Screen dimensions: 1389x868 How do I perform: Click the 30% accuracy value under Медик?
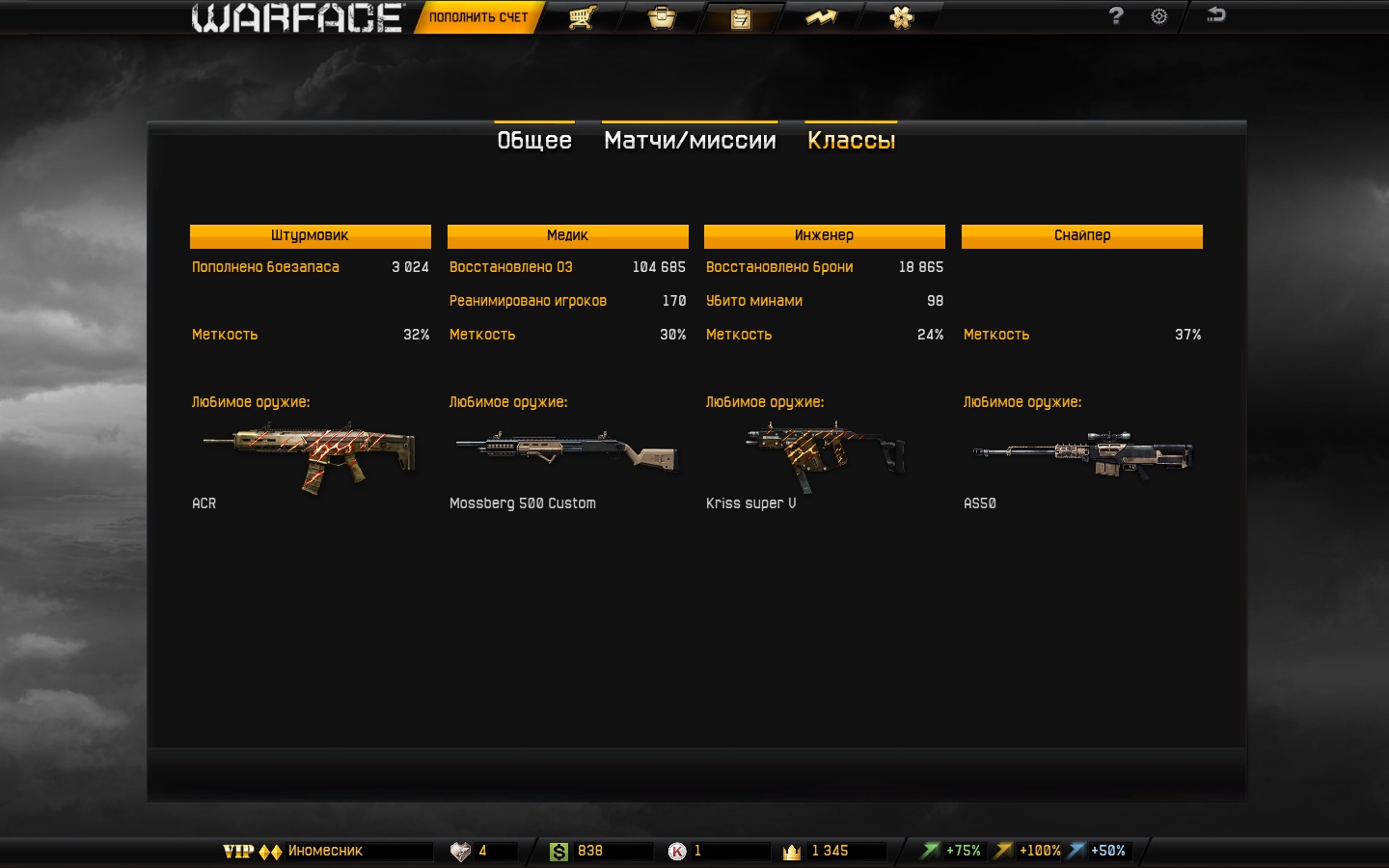(673, 335)
